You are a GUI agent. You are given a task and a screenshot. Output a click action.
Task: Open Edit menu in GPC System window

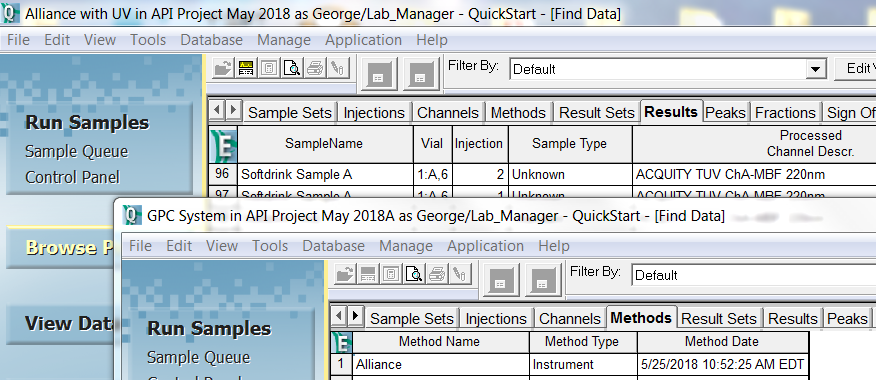[179, 245]
